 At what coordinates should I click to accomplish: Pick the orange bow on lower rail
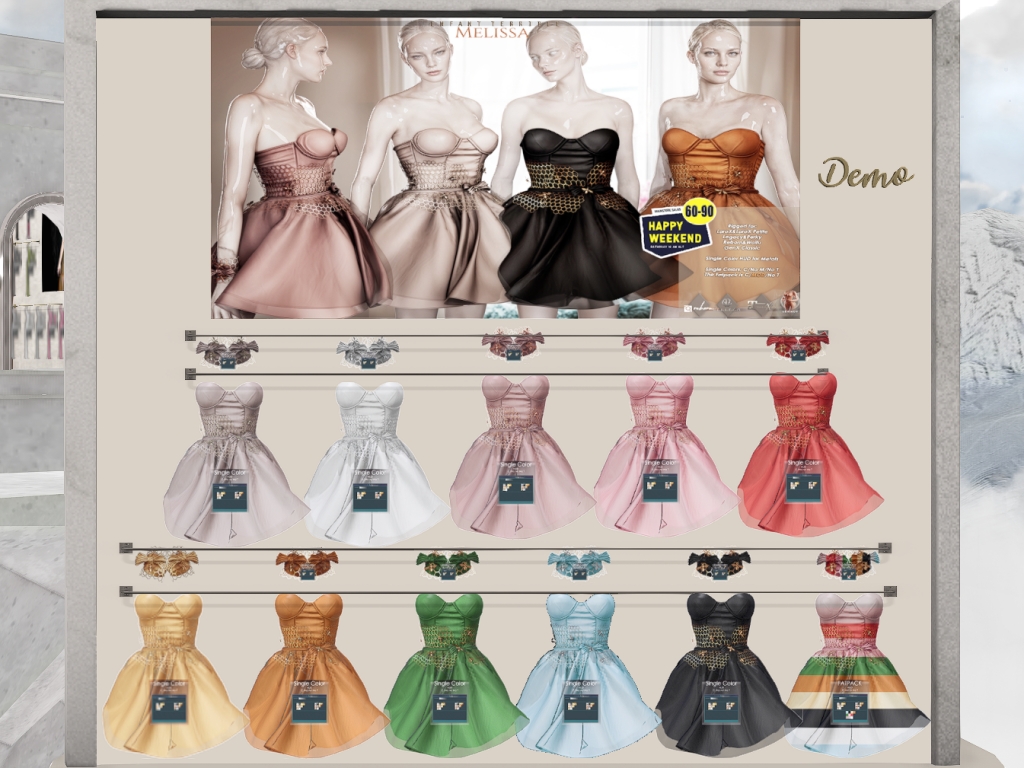(x=307, y=565)
